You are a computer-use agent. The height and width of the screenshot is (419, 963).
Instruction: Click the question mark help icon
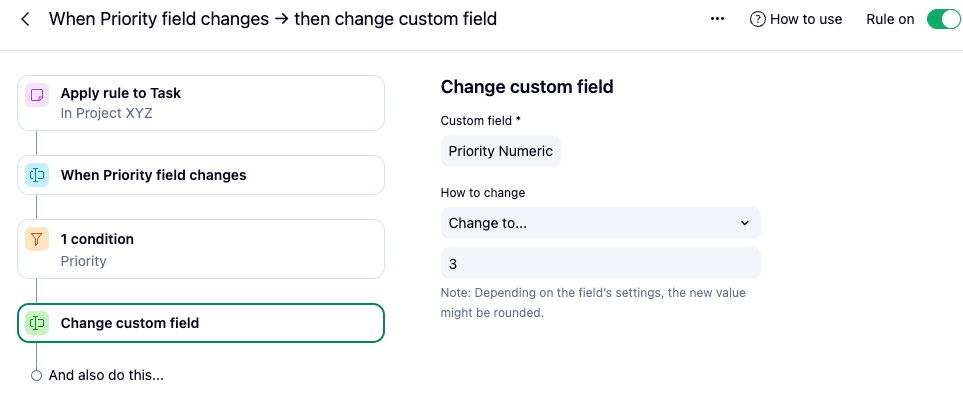coord(757,19)
